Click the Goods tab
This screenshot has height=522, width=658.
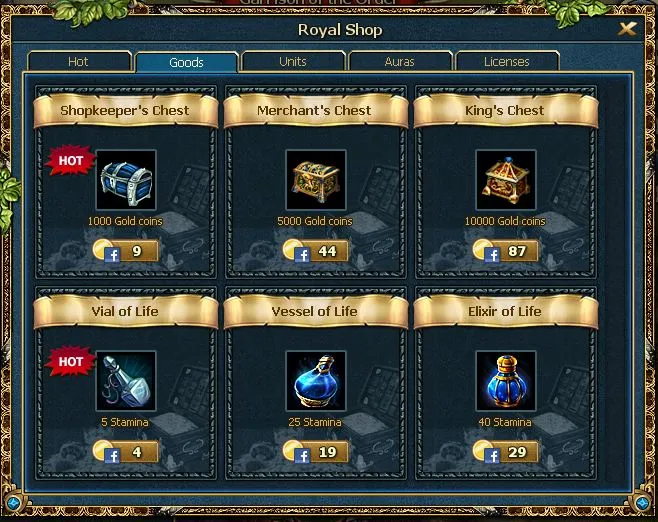(186, 62)
